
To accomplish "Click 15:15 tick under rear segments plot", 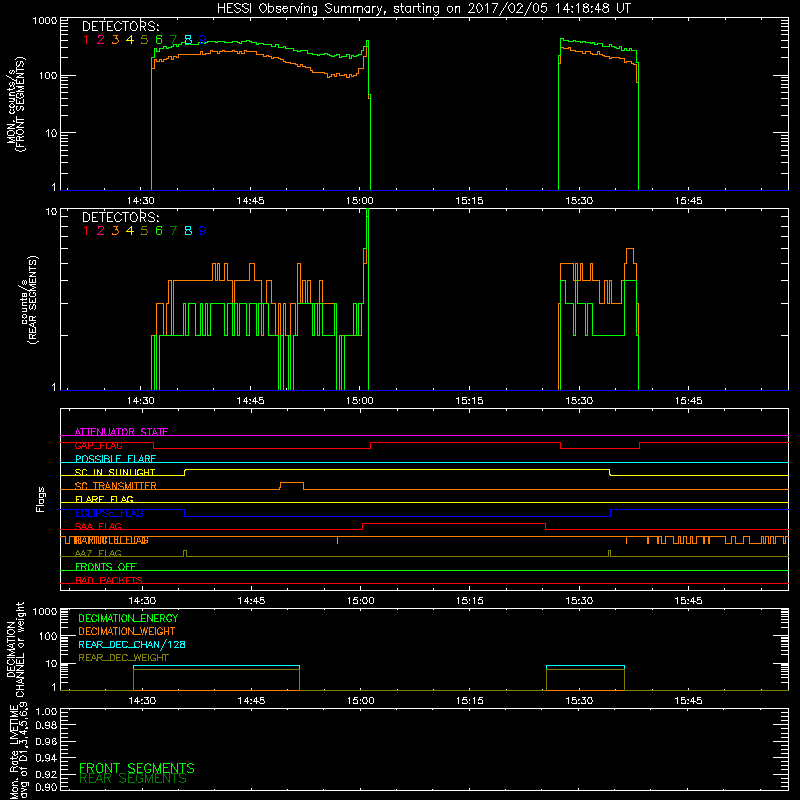I will point(469,401).
